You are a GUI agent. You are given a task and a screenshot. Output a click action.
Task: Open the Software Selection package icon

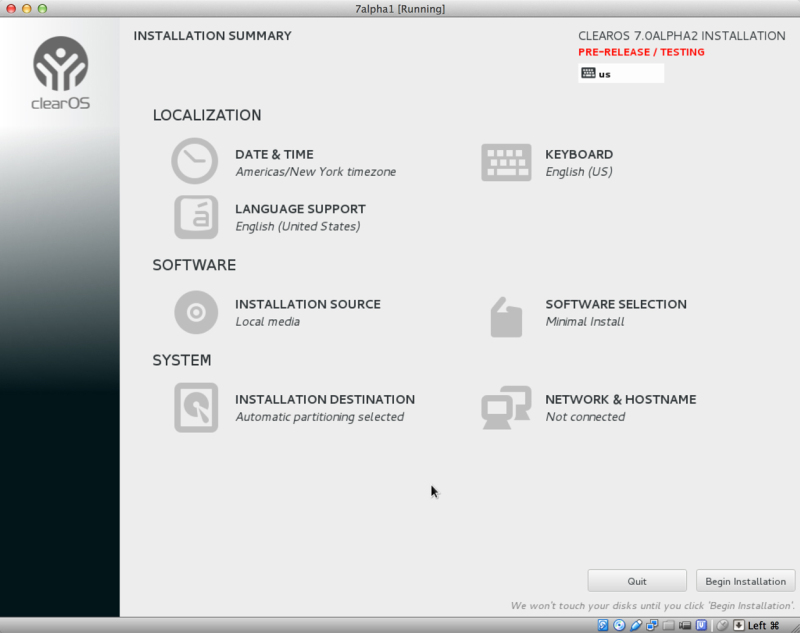pyautogui.click(x=506, y=317)
